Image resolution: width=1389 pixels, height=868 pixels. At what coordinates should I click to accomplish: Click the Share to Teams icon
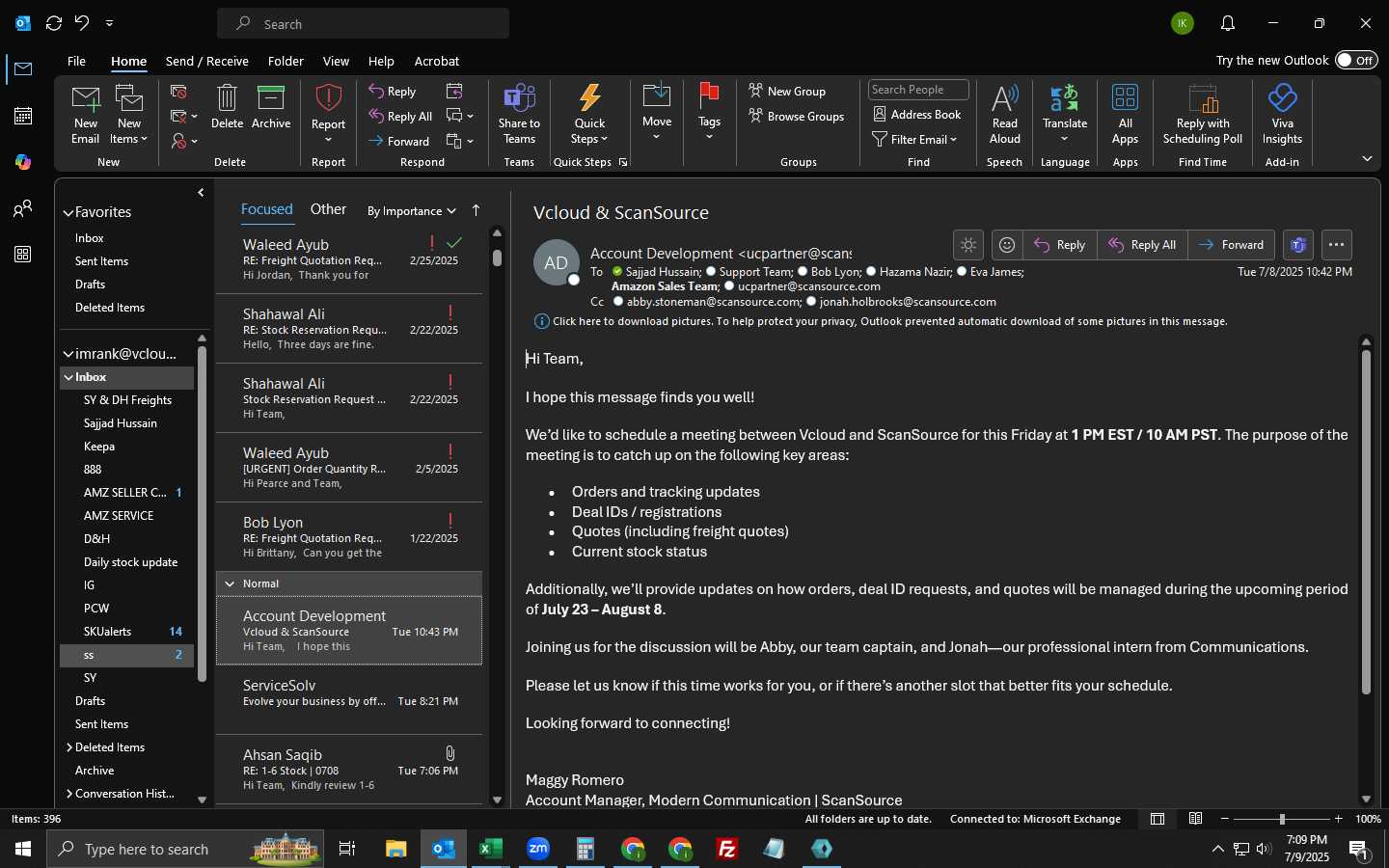pyautogui.click(x=519, y=114)
